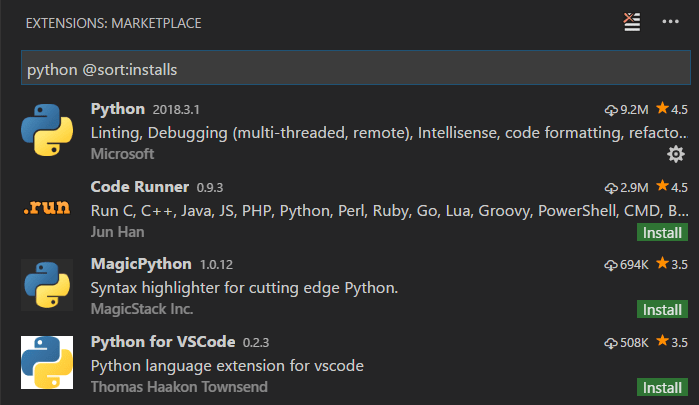Click the MagicPython extension logo
This screenshot has height=405, width=699.
click(47, 285)
